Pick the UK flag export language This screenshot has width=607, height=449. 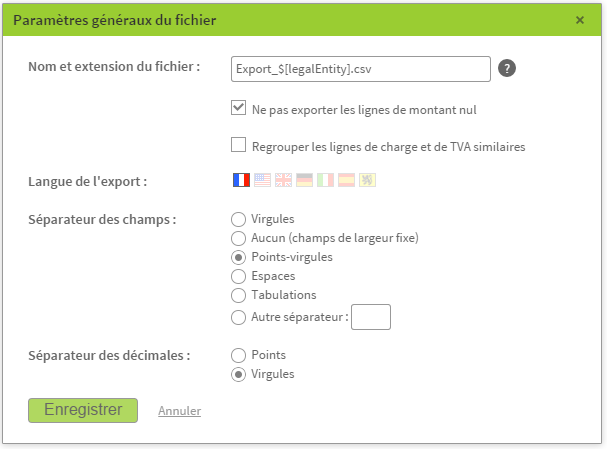point(283,180)
